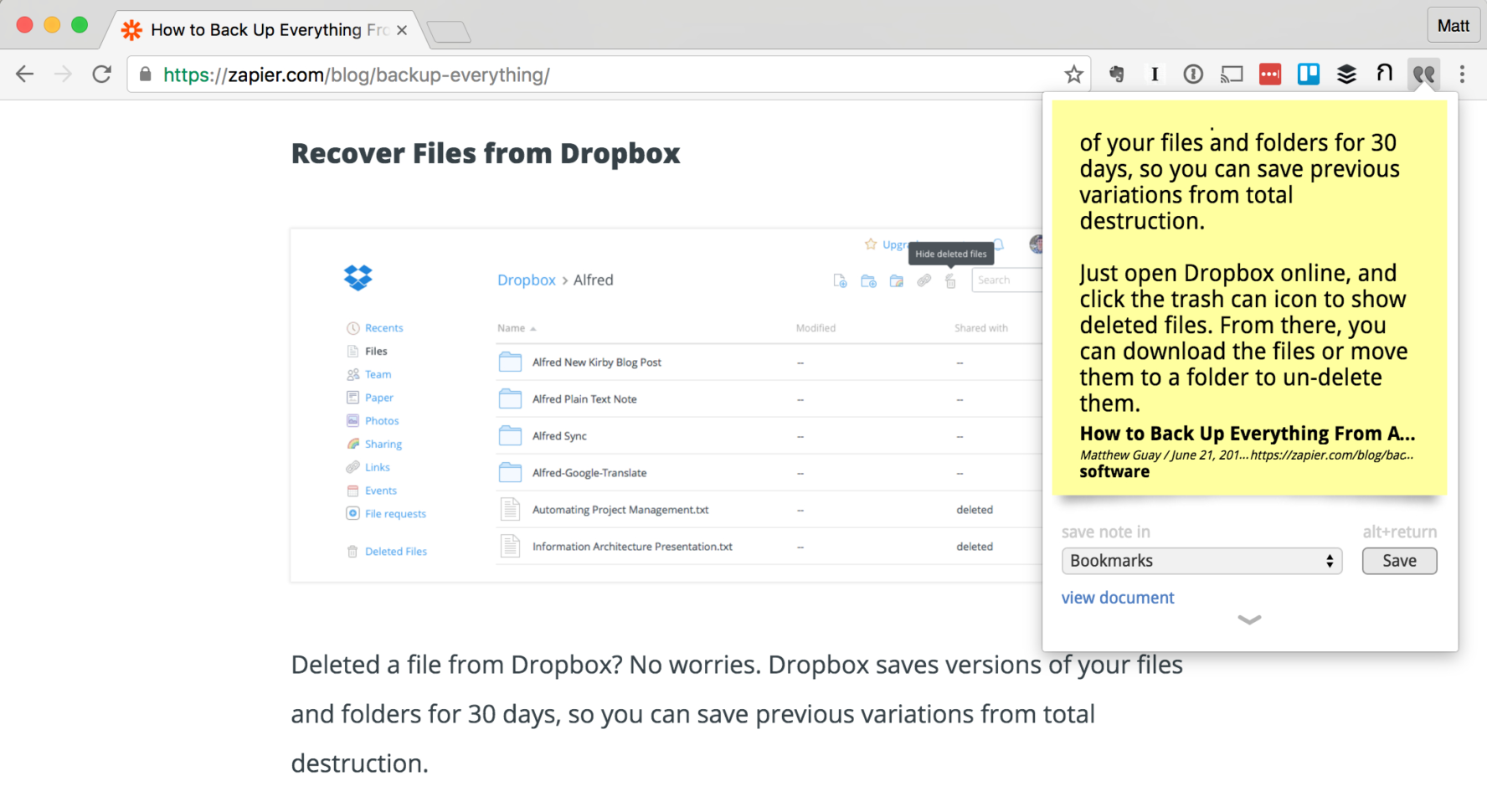Viewport: 1487px width, 812px height.
Task: Open the Bookmarks save-note-in dropdown
Action: (x=1201, y=561)
